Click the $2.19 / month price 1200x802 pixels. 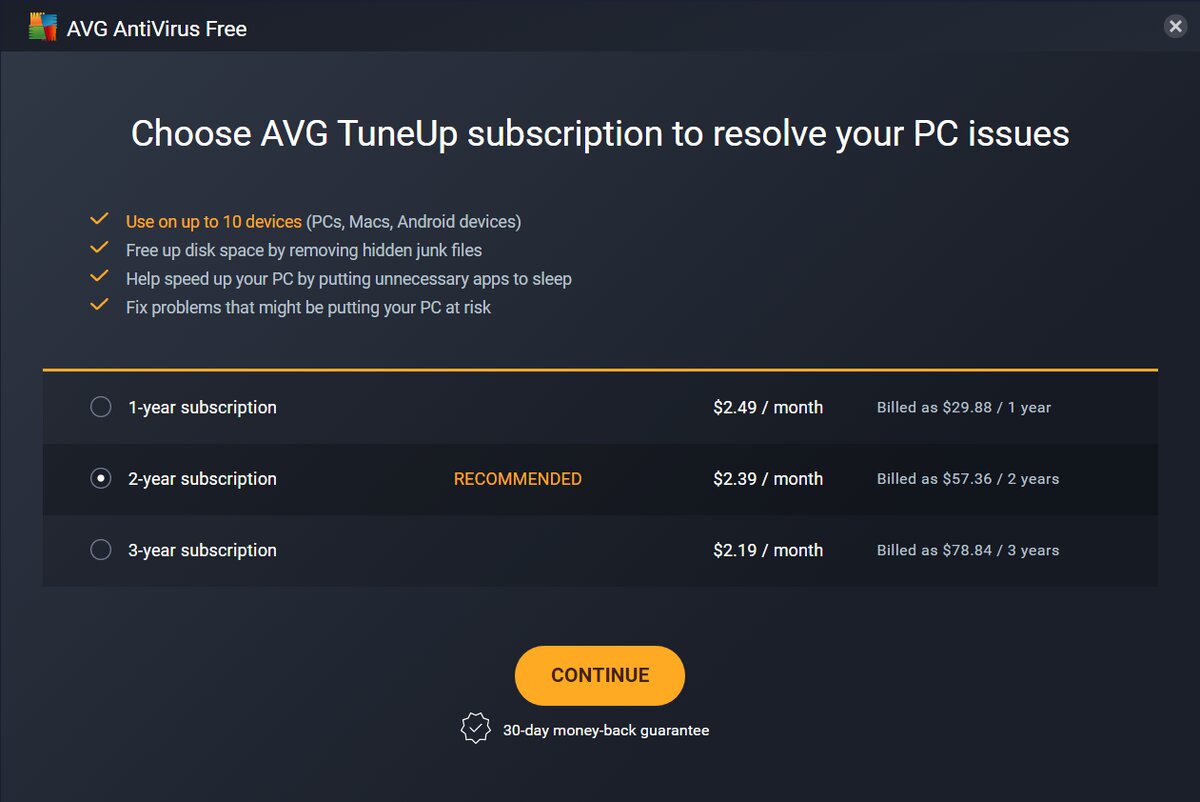(768, 550)
